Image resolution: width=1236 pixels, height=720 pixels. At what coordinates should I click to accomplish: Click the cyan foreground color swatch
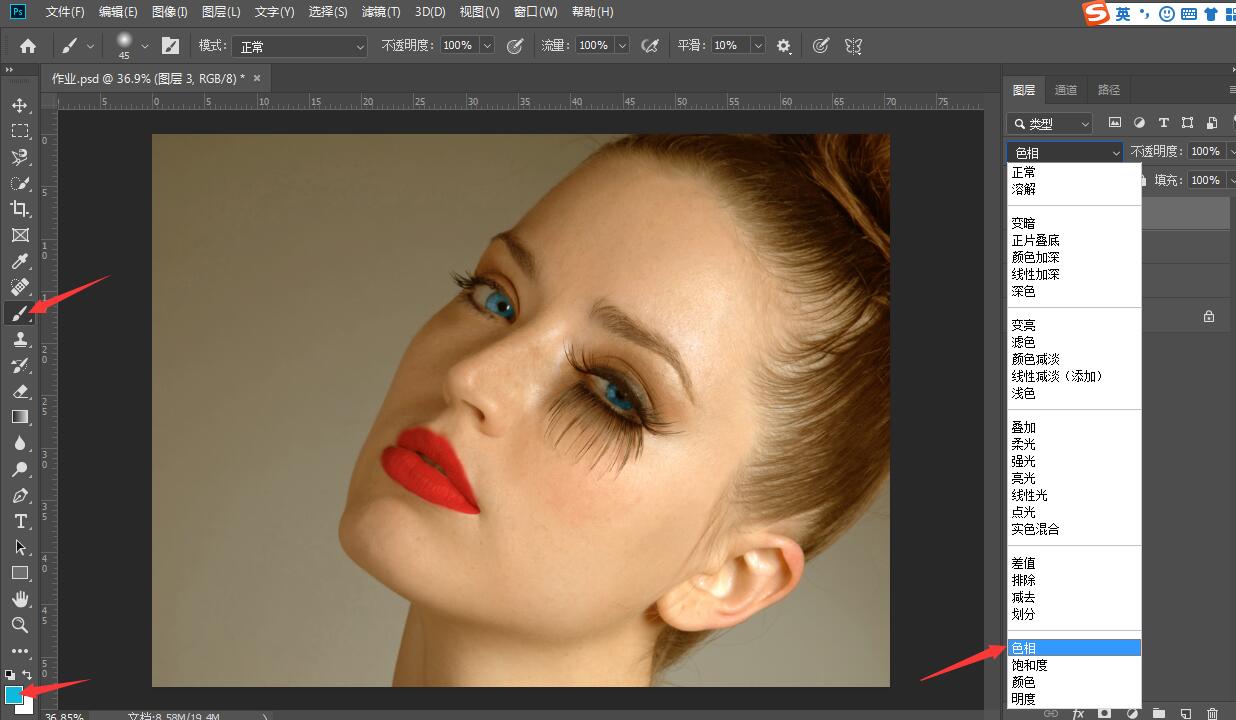[x=14, y=694]
